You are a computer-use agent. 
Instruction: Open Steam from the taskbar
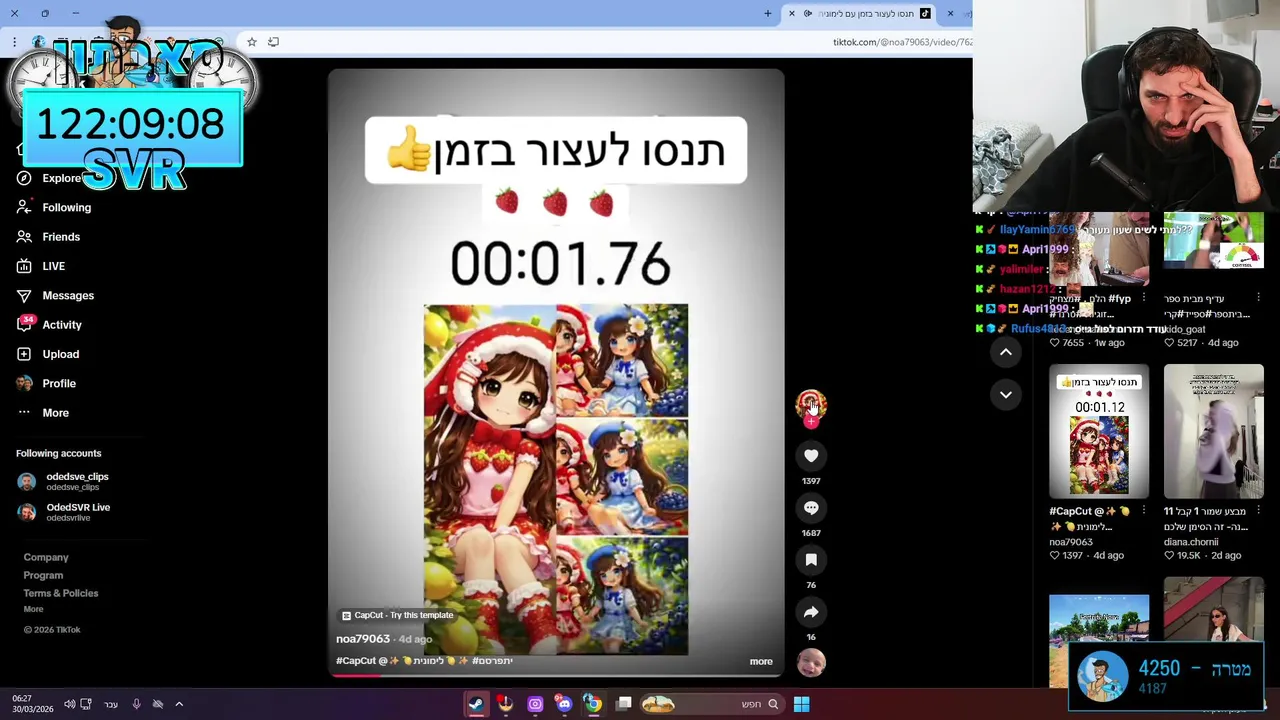[476, 704]
